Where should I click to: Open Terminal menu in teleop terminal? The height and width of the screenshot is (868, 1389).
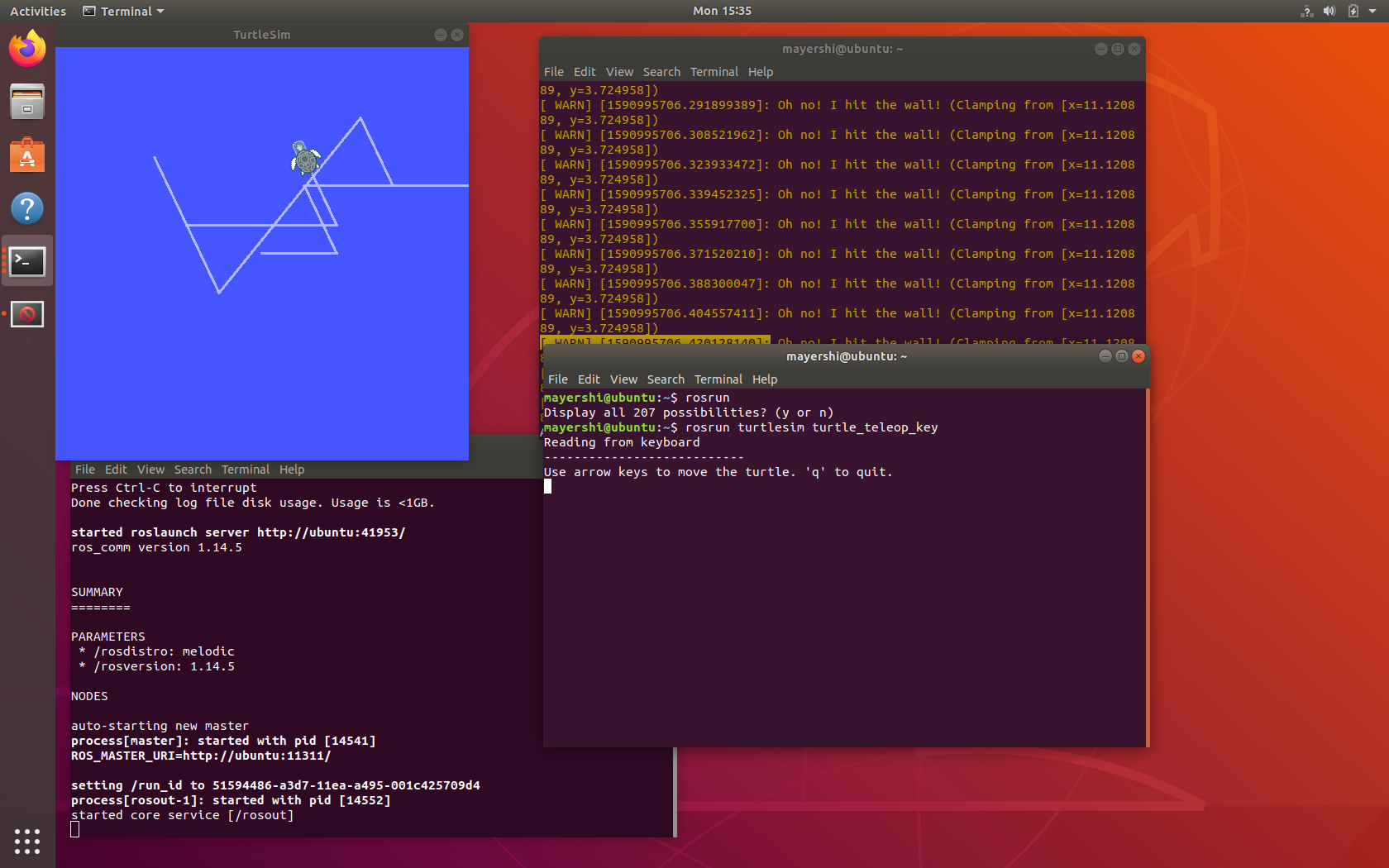coord(718,379)
